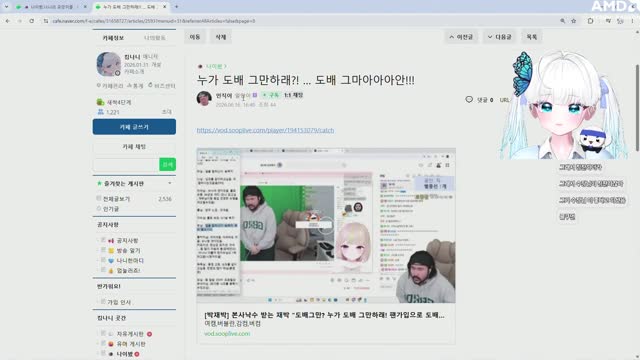Click the 카페 글쓰기 button
The width and height of the screenshot is (640, 360).
pos(134,127)
